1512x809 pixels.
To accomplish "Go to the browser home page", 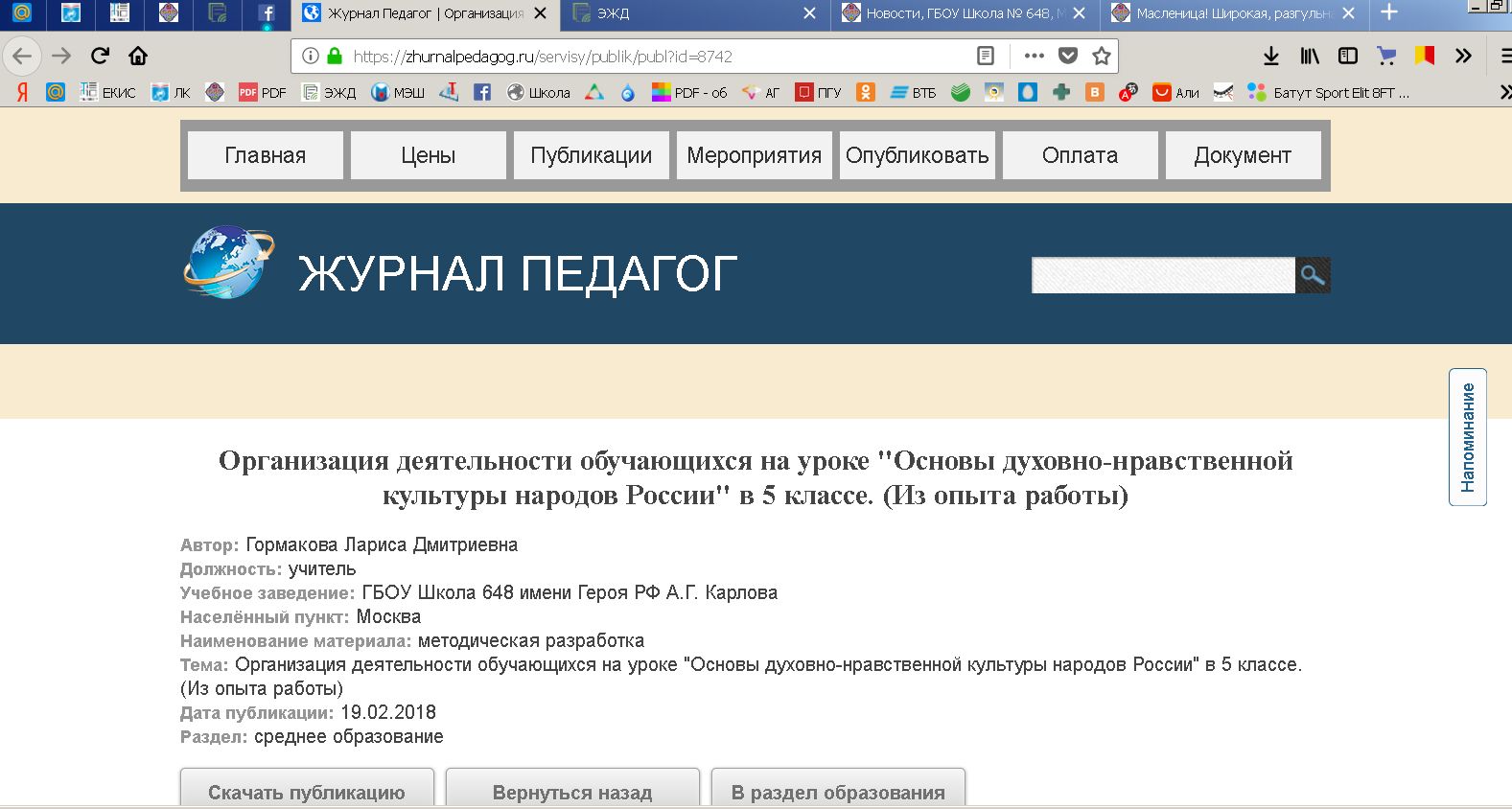I will 138,56.
